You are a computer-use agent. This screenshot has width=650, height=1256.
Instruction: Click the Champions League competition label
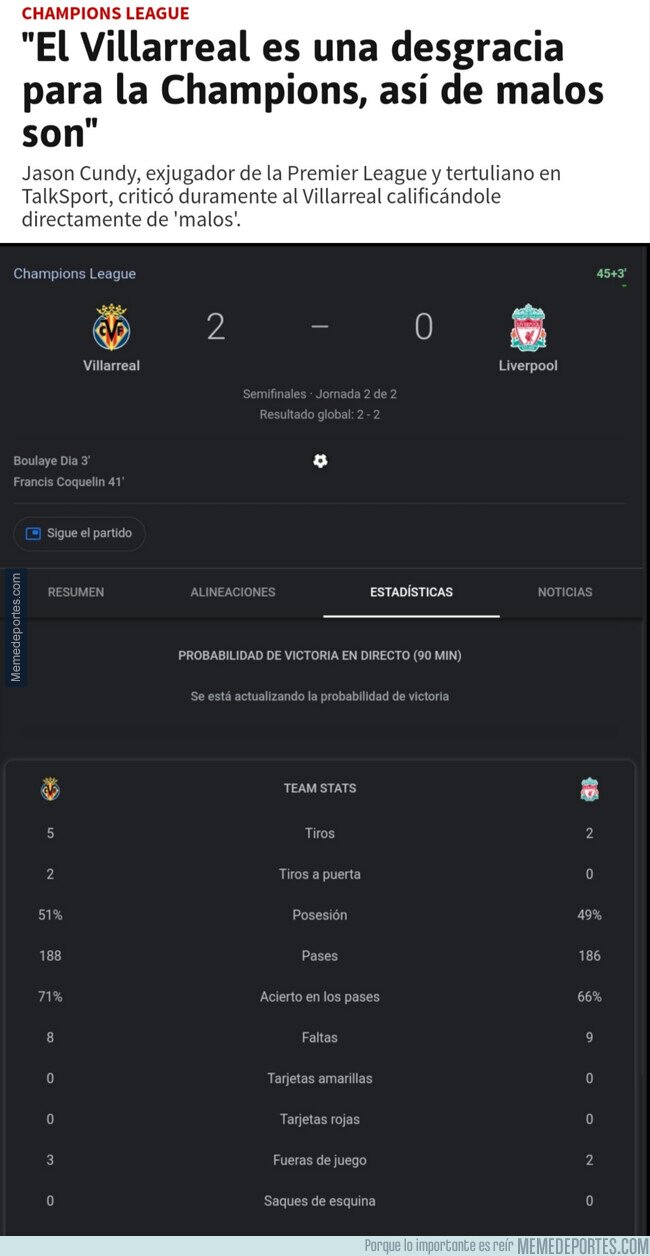coord(74,274)
